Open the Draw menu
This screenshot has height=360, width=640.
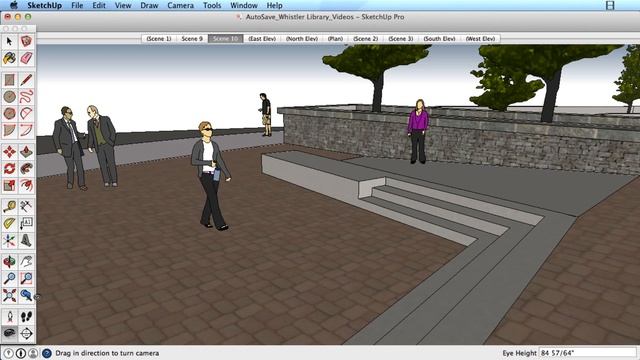coord(149,5)
